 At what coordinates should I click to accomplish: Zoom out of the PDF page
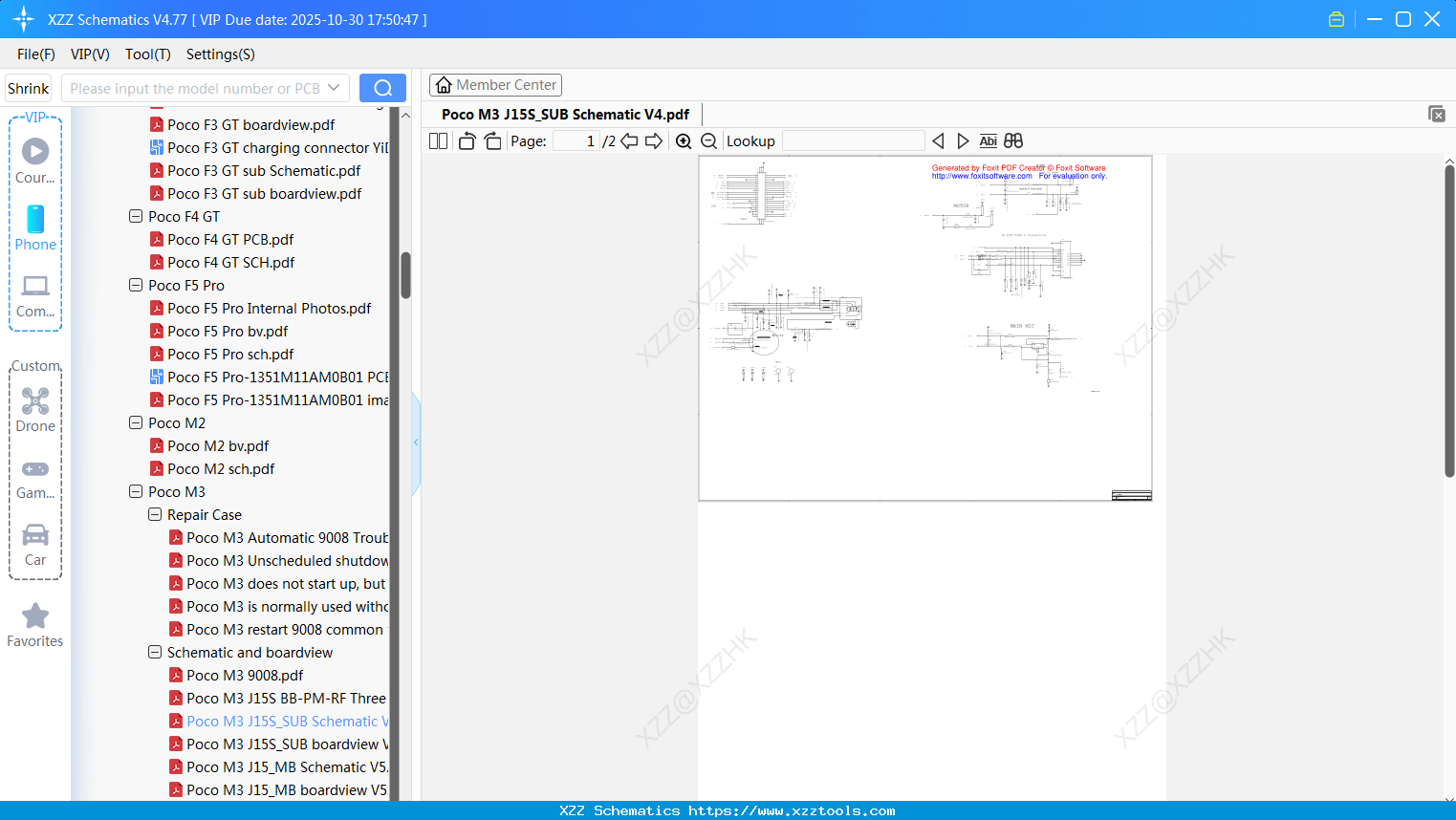click(708, 140)
